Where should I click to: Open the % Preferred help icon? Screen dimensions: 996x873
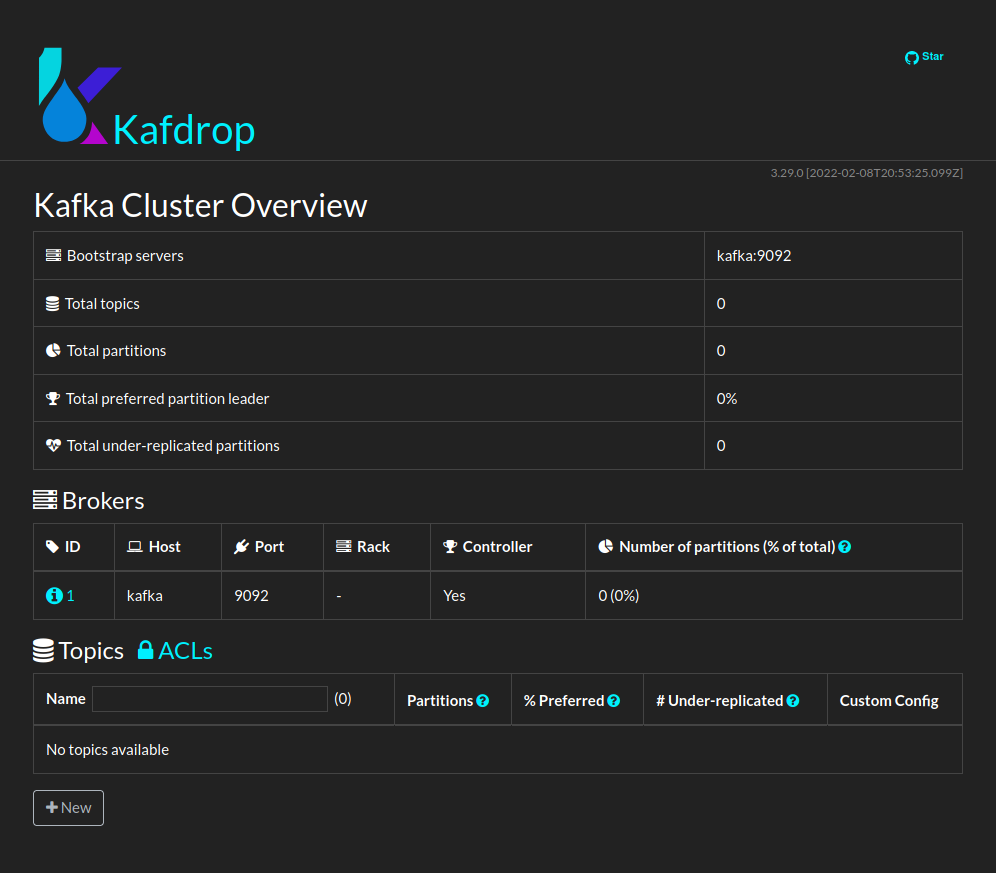coord(614,701)
